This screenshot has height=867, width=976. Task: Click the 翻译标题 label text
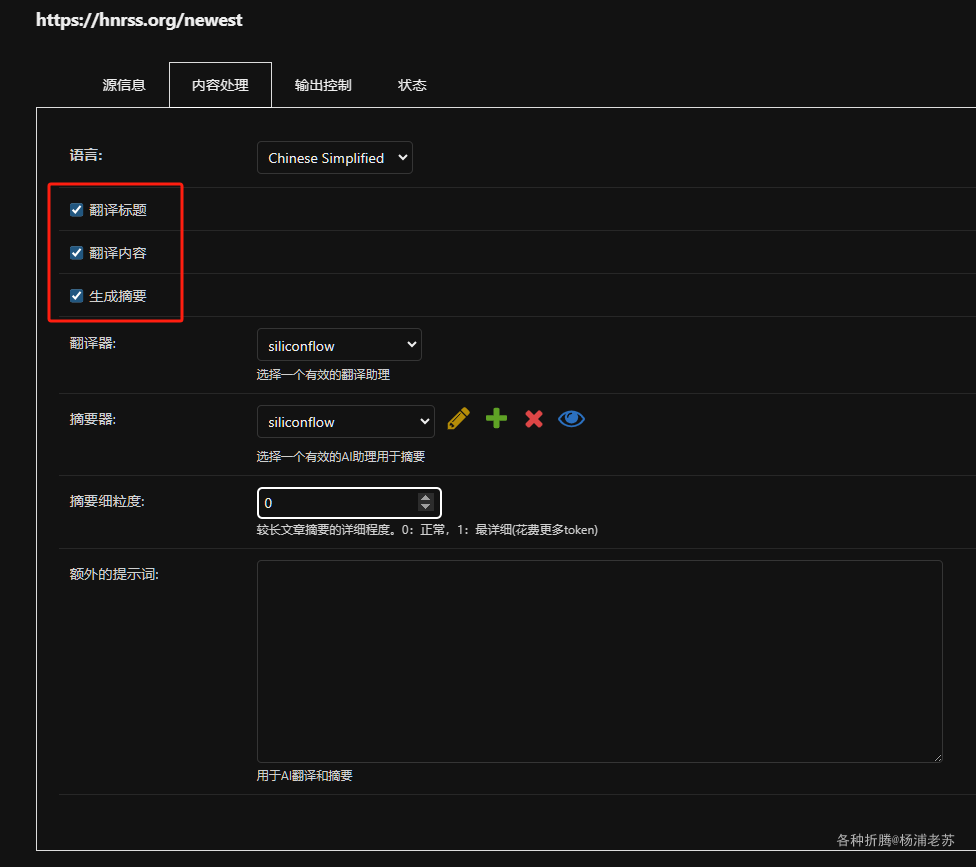click(x=118, y=210)
